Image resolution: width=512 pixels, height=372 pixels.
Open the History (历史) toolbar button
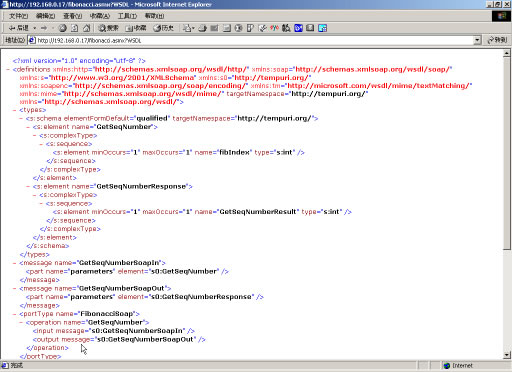pos(163,28)
